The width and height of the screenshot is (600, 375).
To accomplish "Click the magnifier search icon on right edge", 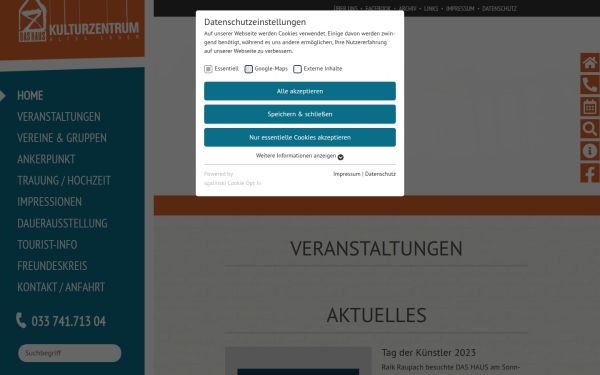I will tap(590, 129).
